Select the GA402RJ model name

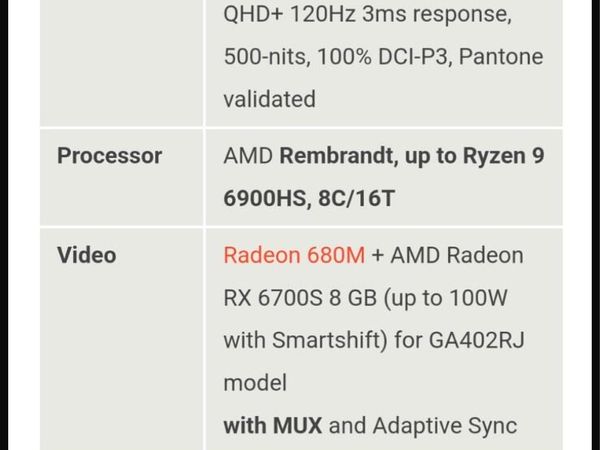[476, 340]
